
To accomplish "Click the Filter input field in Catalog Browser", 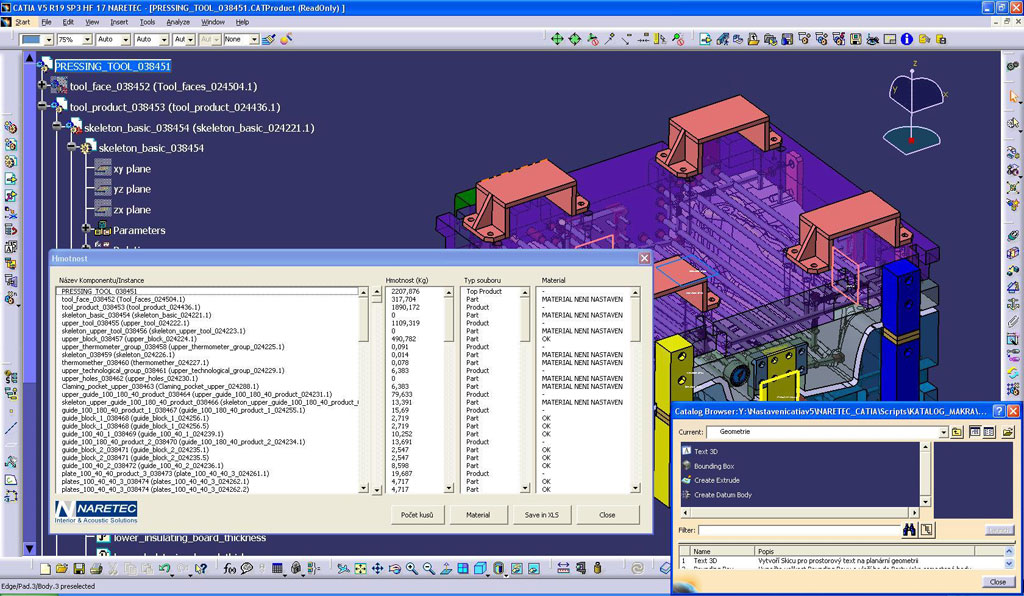I will pos(798,530).
